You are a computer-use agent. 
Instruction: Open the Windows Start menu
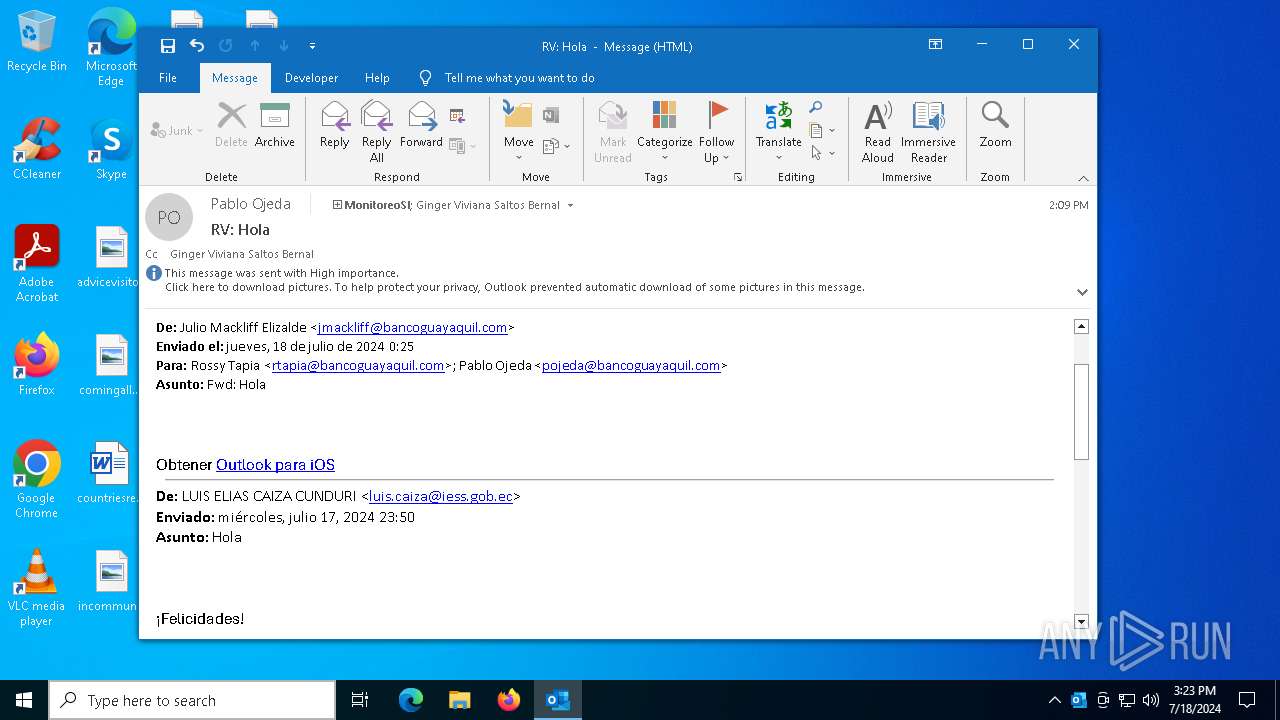[x=24, y=700]
